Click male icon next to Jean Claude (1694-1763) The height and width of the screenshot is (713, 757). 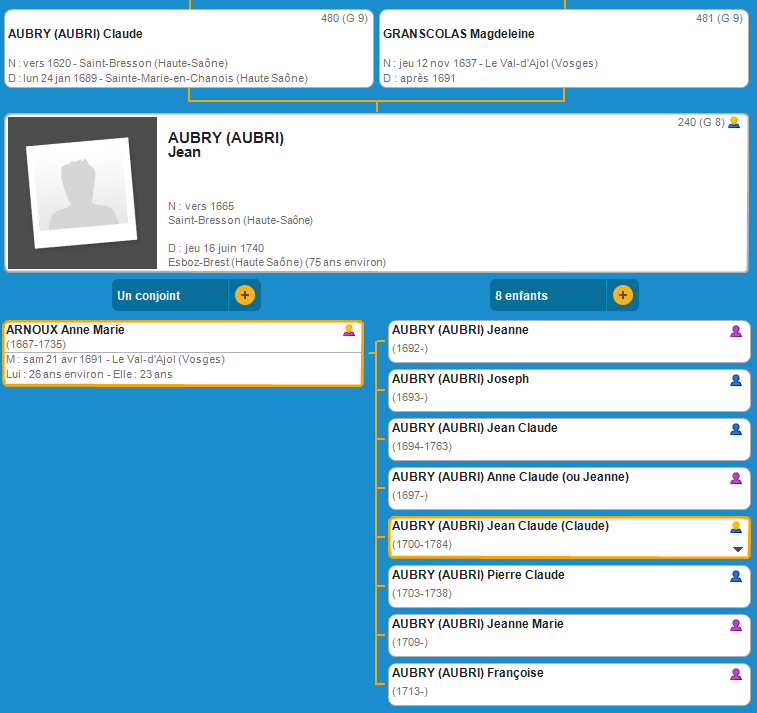point(736,429)
